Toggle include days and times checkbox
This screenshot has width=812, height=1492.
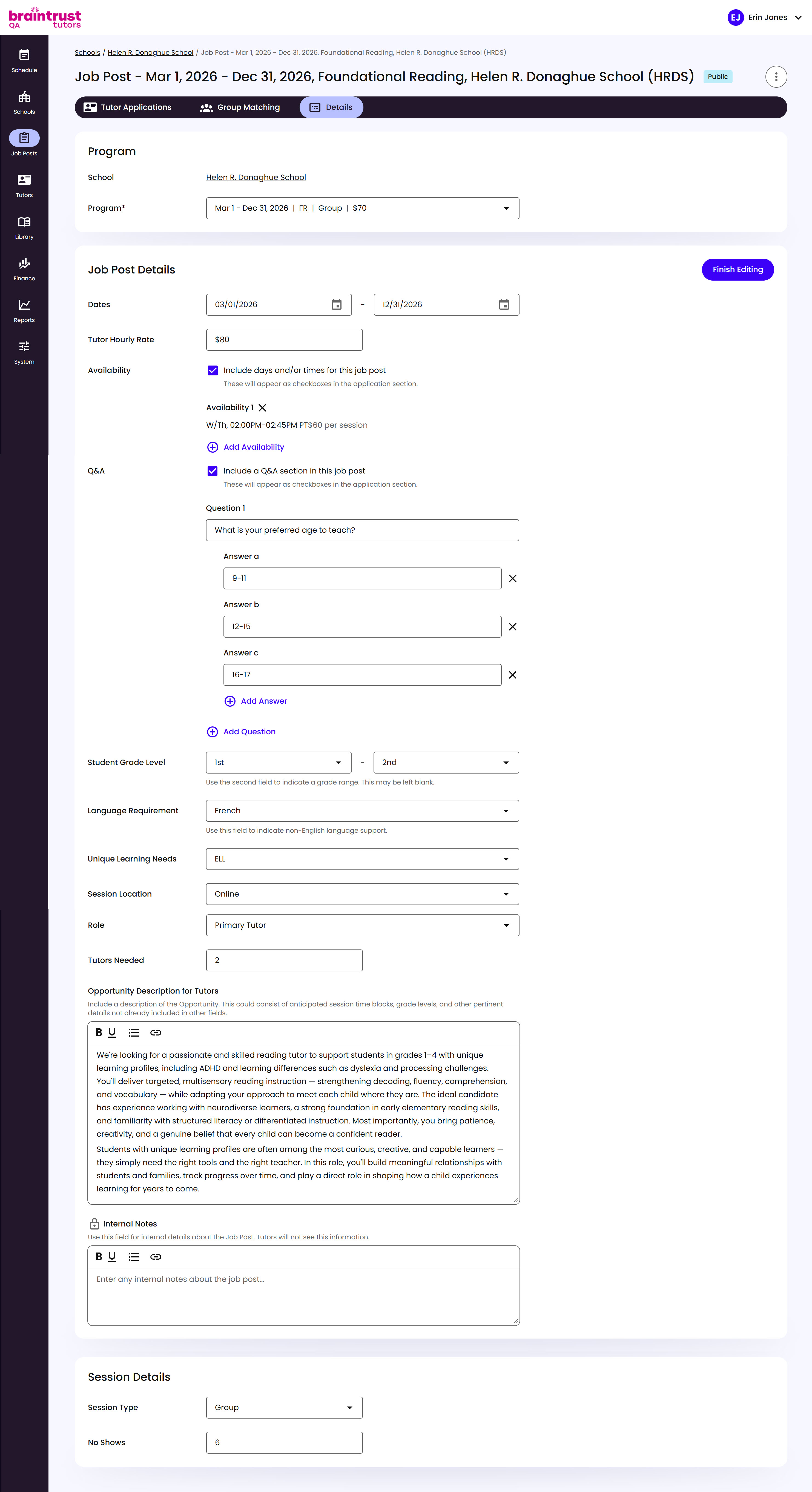click(213, 371)
